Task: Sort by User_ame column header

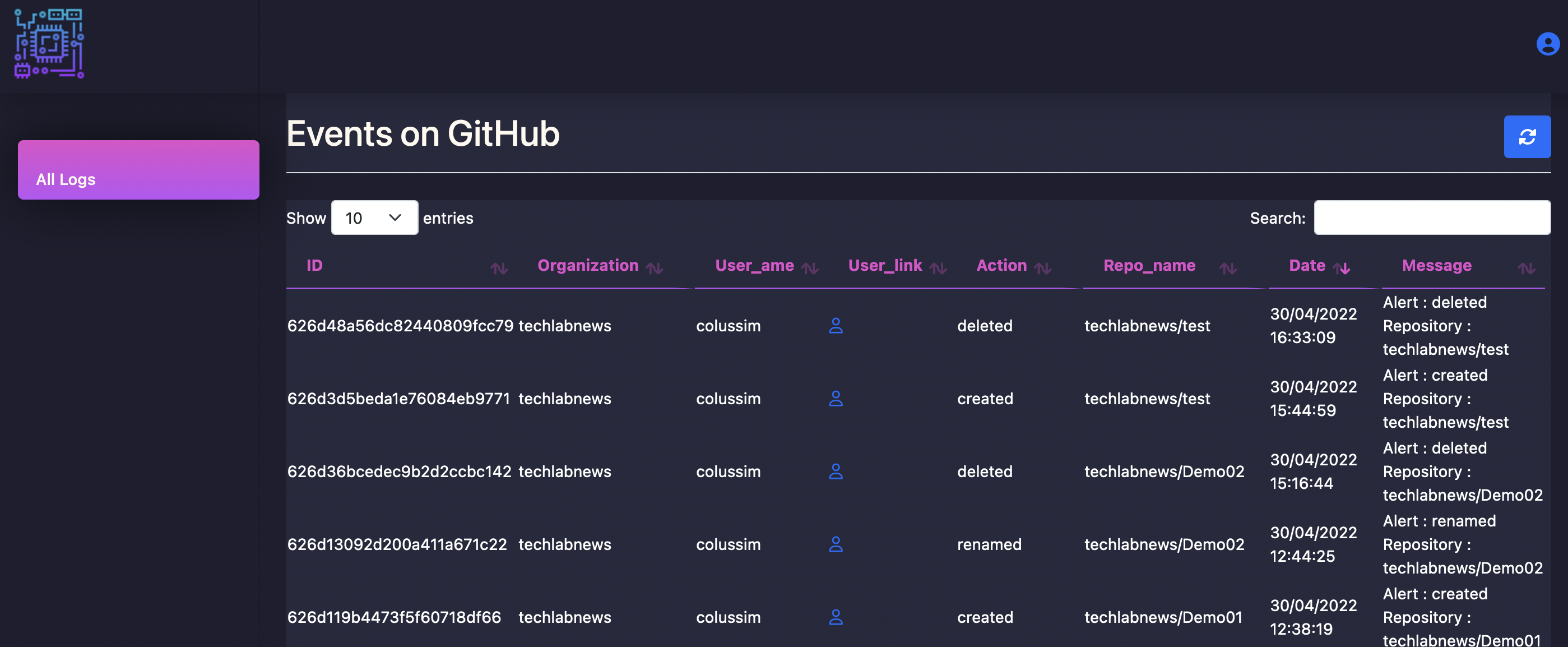Action: 754,266
